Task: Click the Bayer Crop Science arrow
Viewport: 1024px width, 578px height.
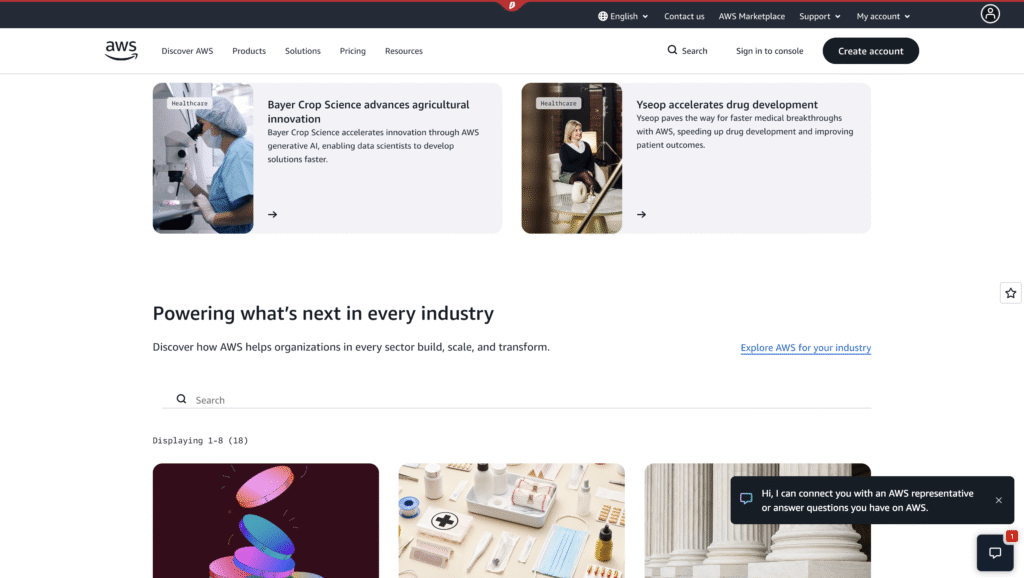Action: 272,214
